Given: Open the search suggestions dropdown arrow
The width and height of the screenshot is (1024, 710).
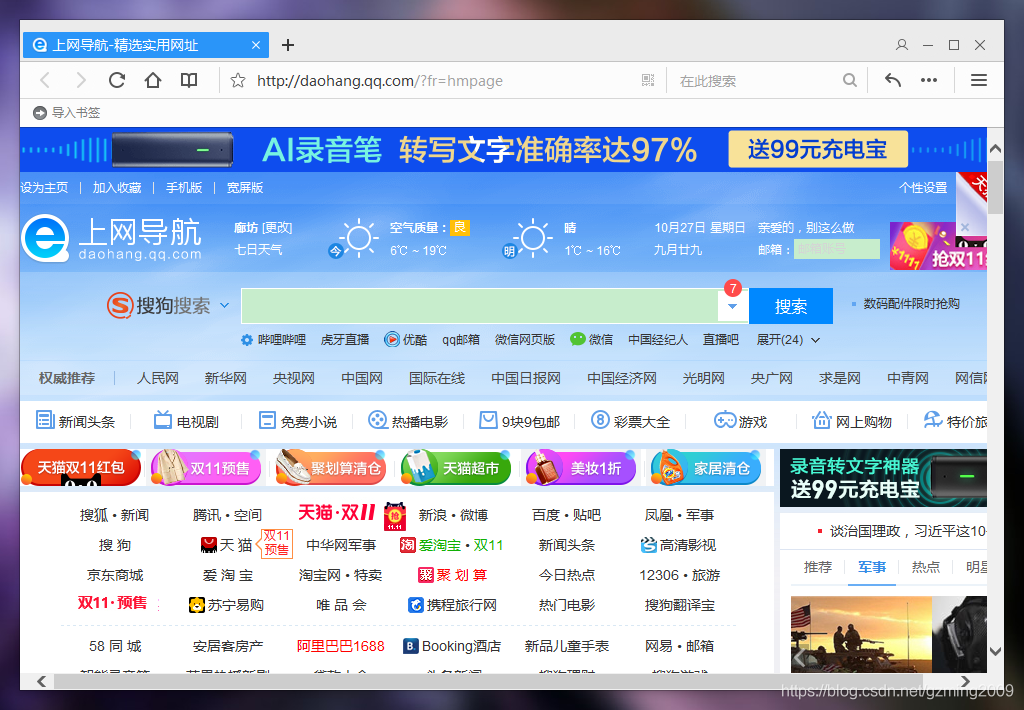Looking at the screenshot, I should click(733, 306).
